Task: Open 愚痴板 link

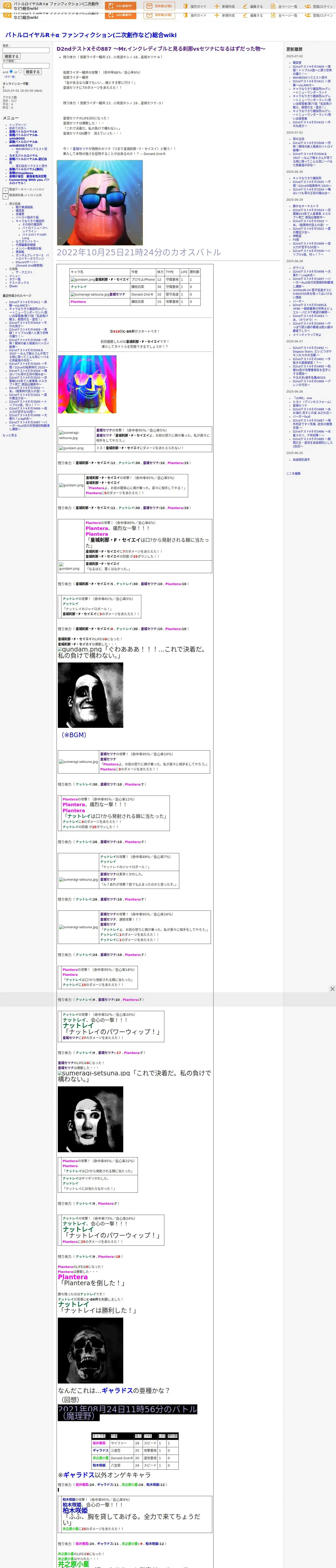Action: tap(20, 251)
